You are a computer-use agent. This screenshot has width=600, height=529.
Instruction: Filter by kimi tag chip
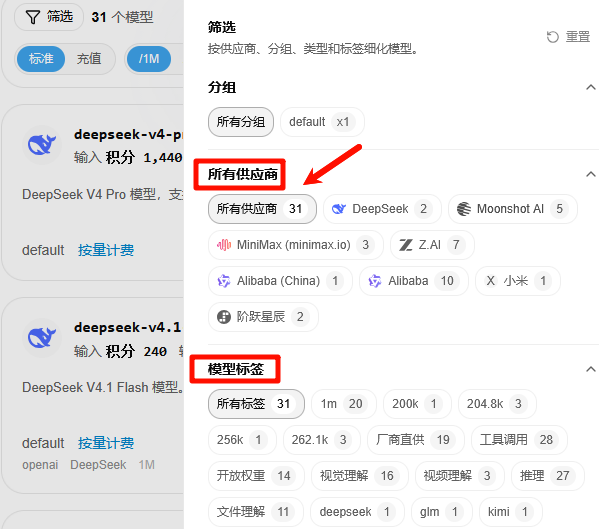(x=511, y=512)
